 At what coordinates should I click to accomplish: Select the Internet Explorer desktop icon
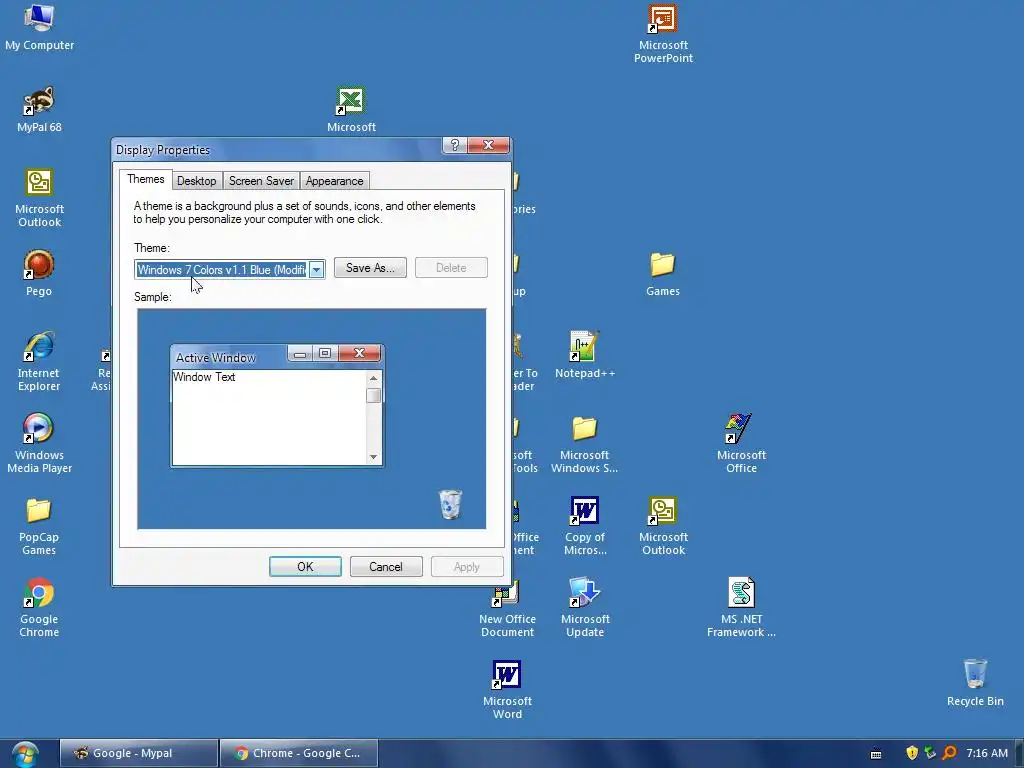(x=39, y=361)
